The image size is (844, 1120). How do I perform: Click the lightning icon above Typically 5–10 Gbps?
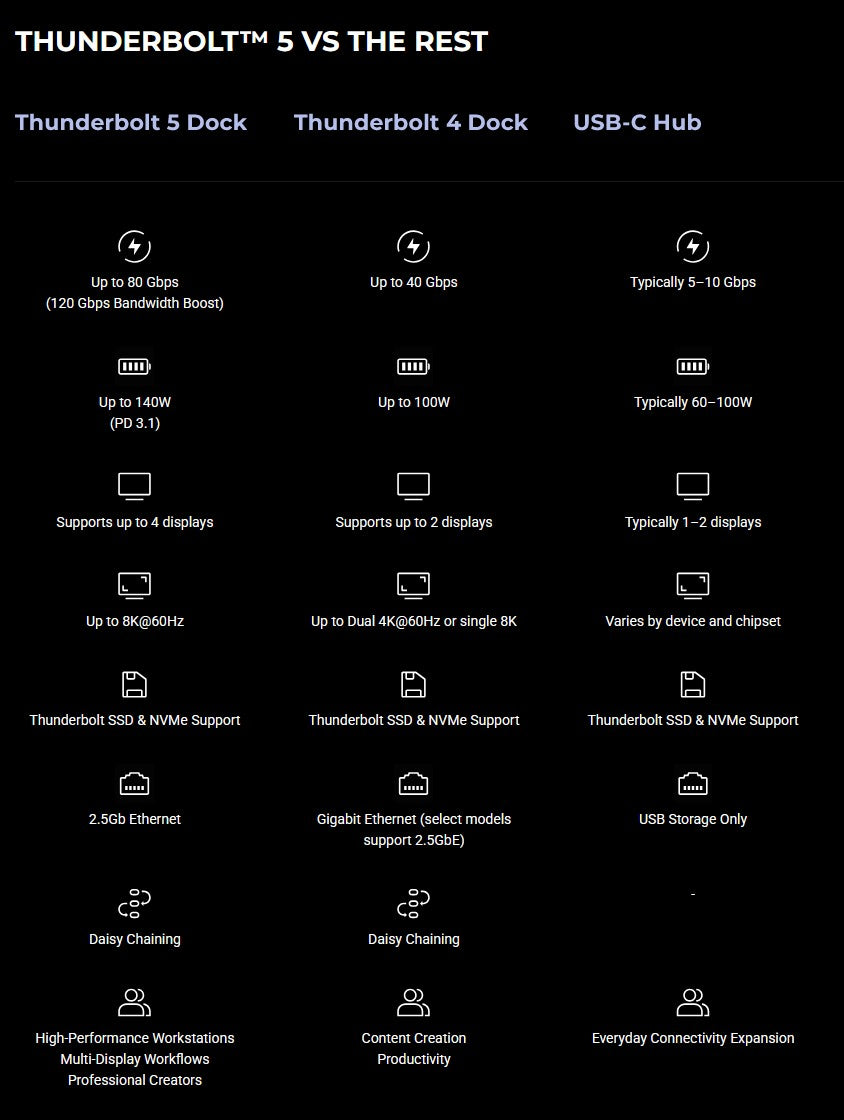(693, 246)
